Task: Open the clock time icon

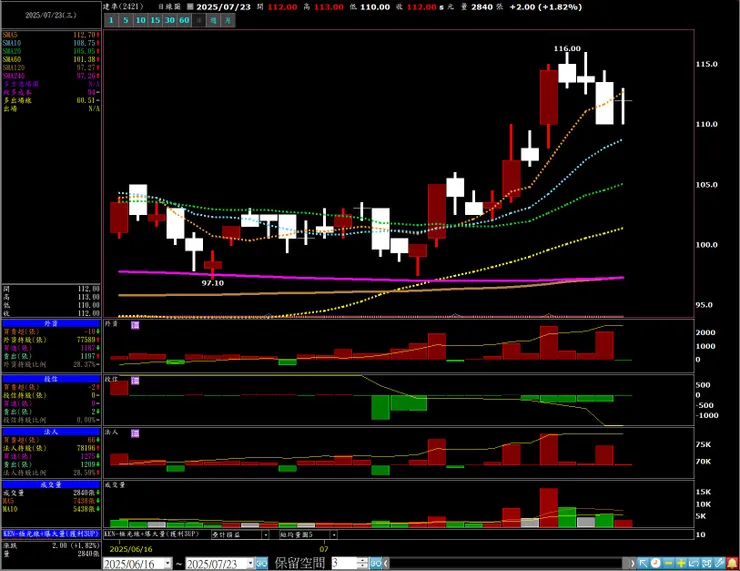Action: [656, 563]
